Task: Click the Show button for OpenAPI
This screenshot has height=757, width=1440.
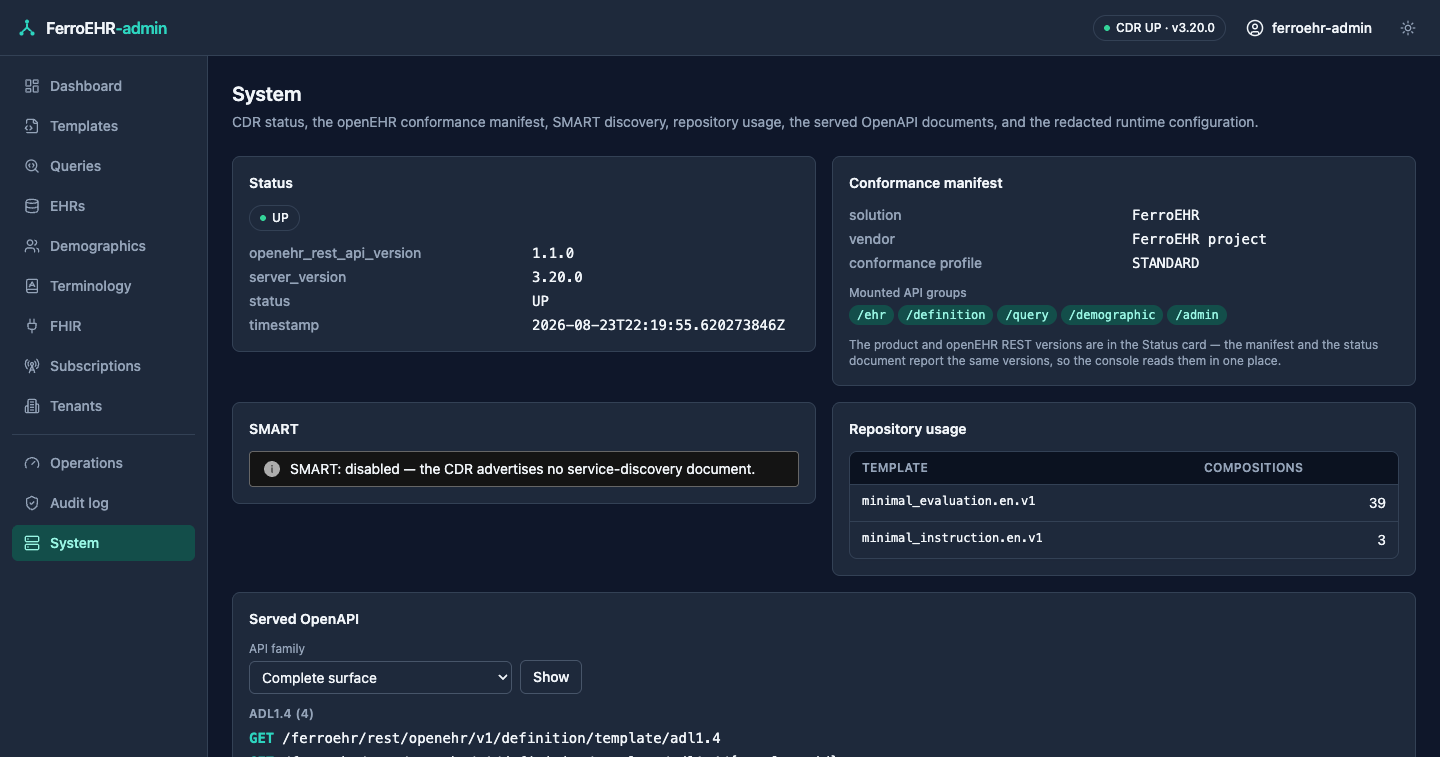Action: point(551,677)
